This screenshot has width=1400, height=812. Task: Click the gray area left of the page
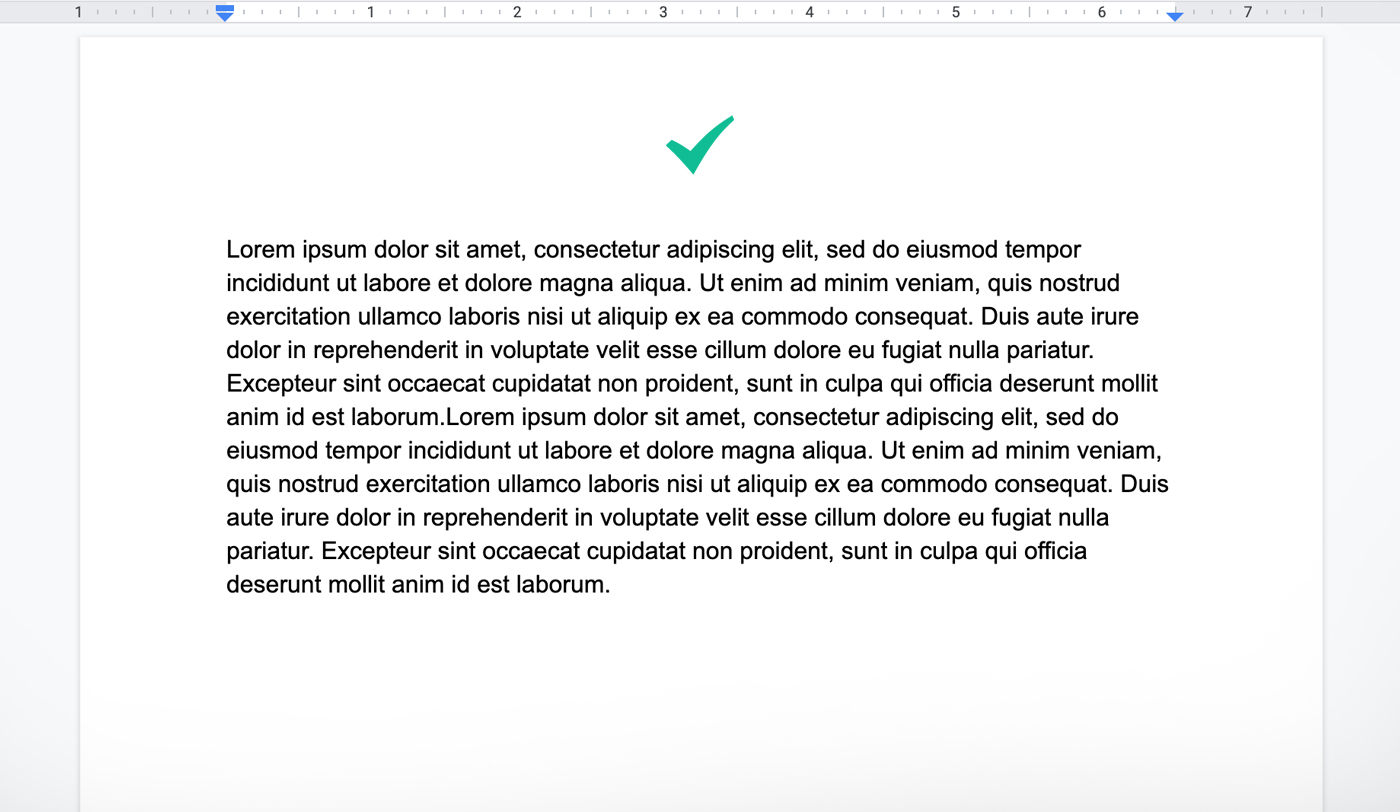[40, 400]
